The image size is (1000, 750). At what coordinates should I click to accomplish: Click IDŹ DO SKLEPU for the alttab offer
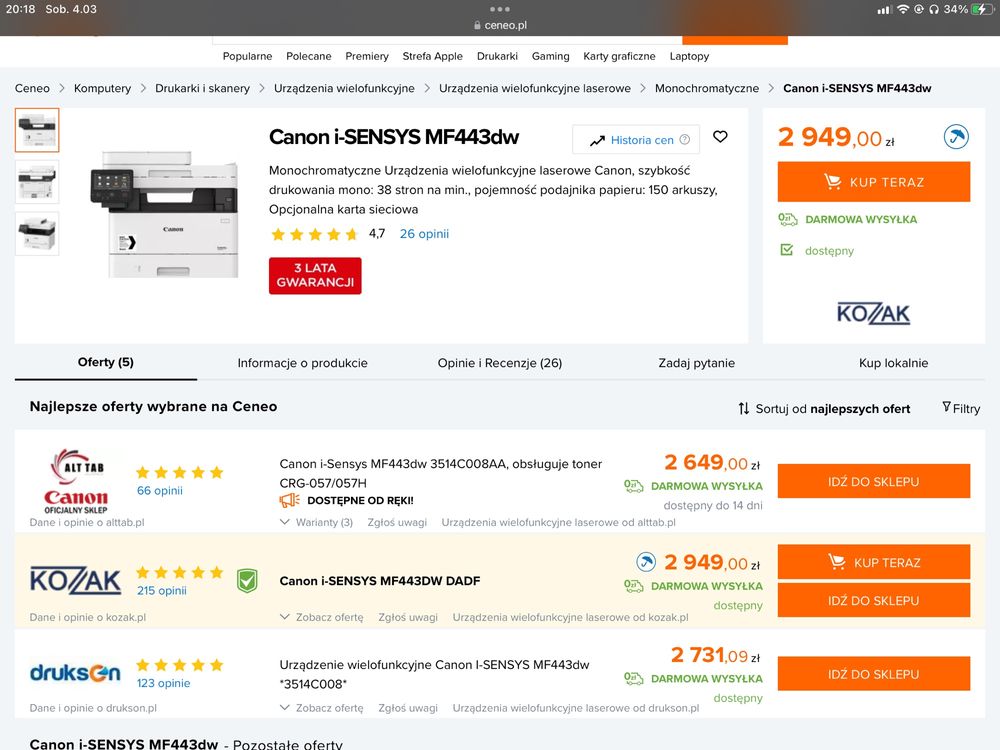point(874,482)
